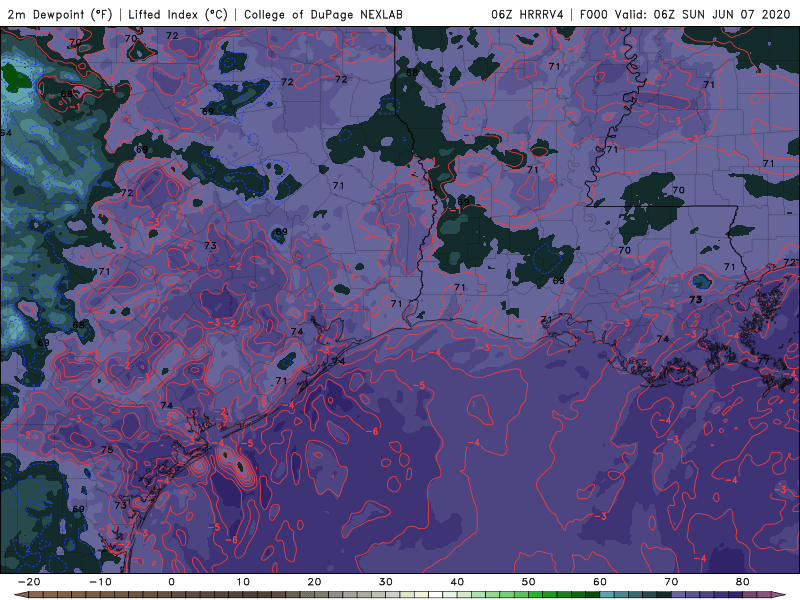Click the 30 label on the color scale
The width and height of the screenshot is (800, 600).
point(386,582)
